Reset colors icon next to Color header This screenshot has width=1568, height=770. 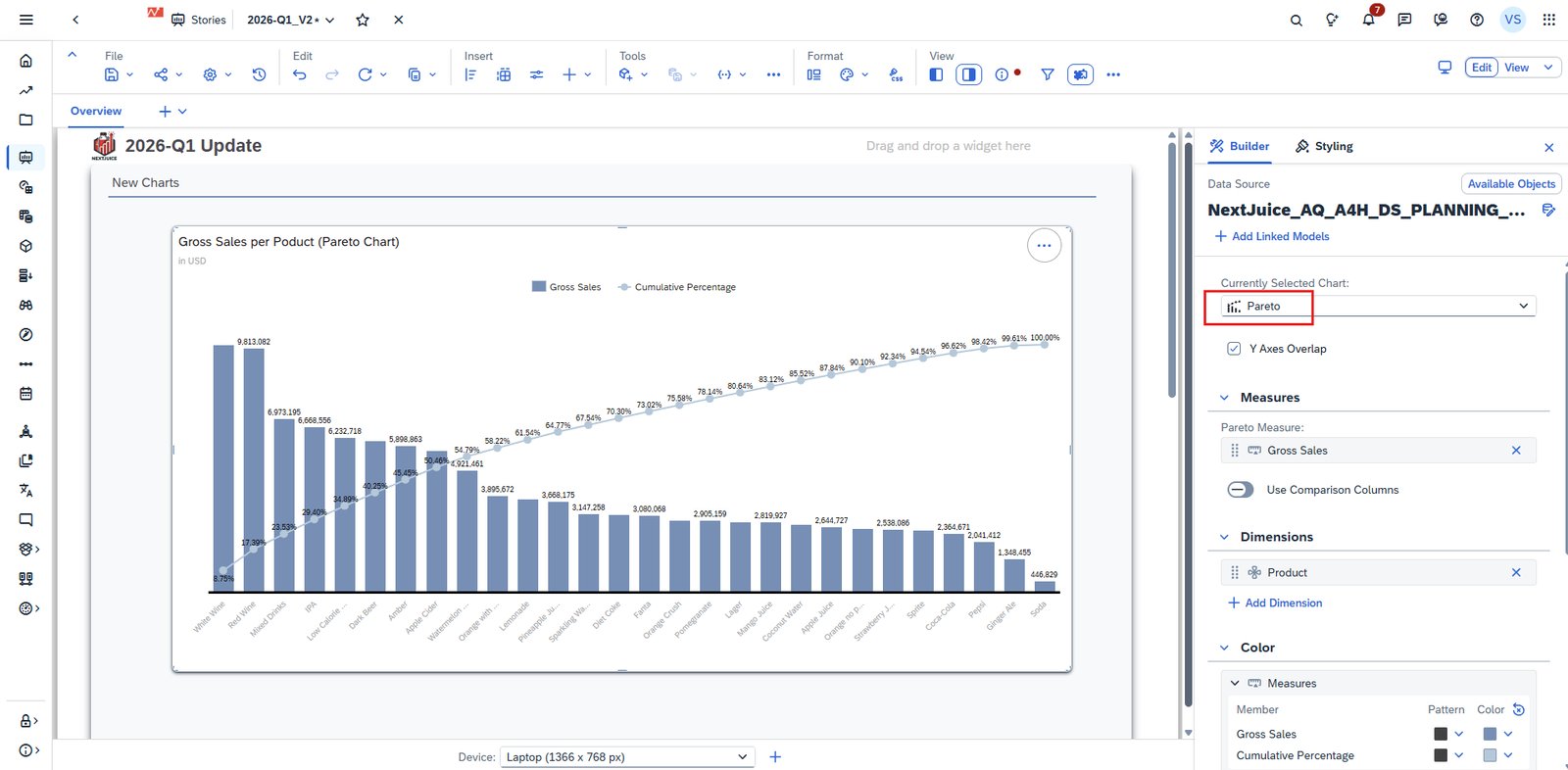point(1519,709)
